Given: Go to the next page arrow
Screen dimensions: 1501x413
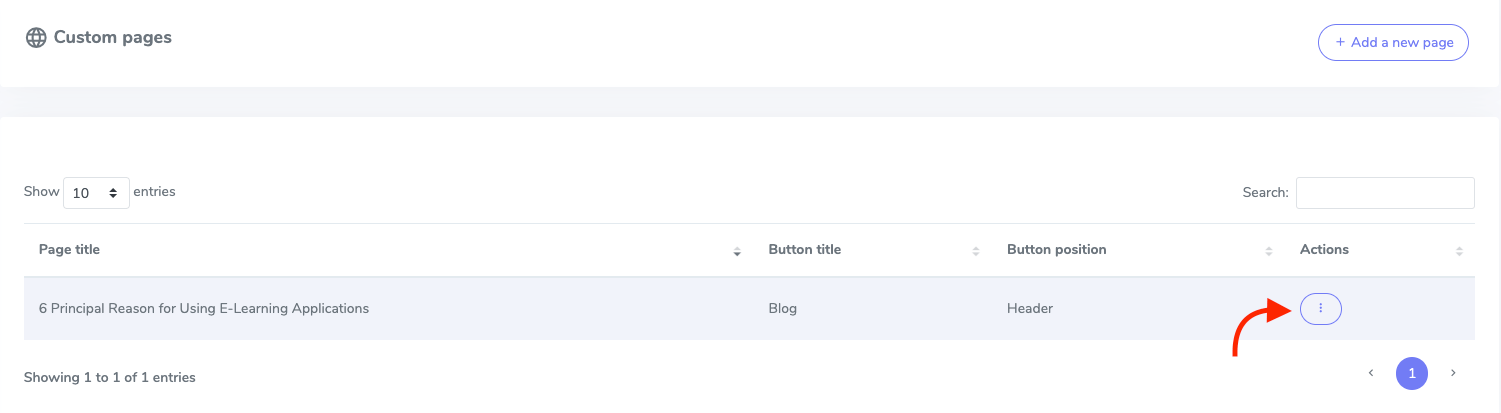Looking at the screenshot, I should pos(1453,373).
